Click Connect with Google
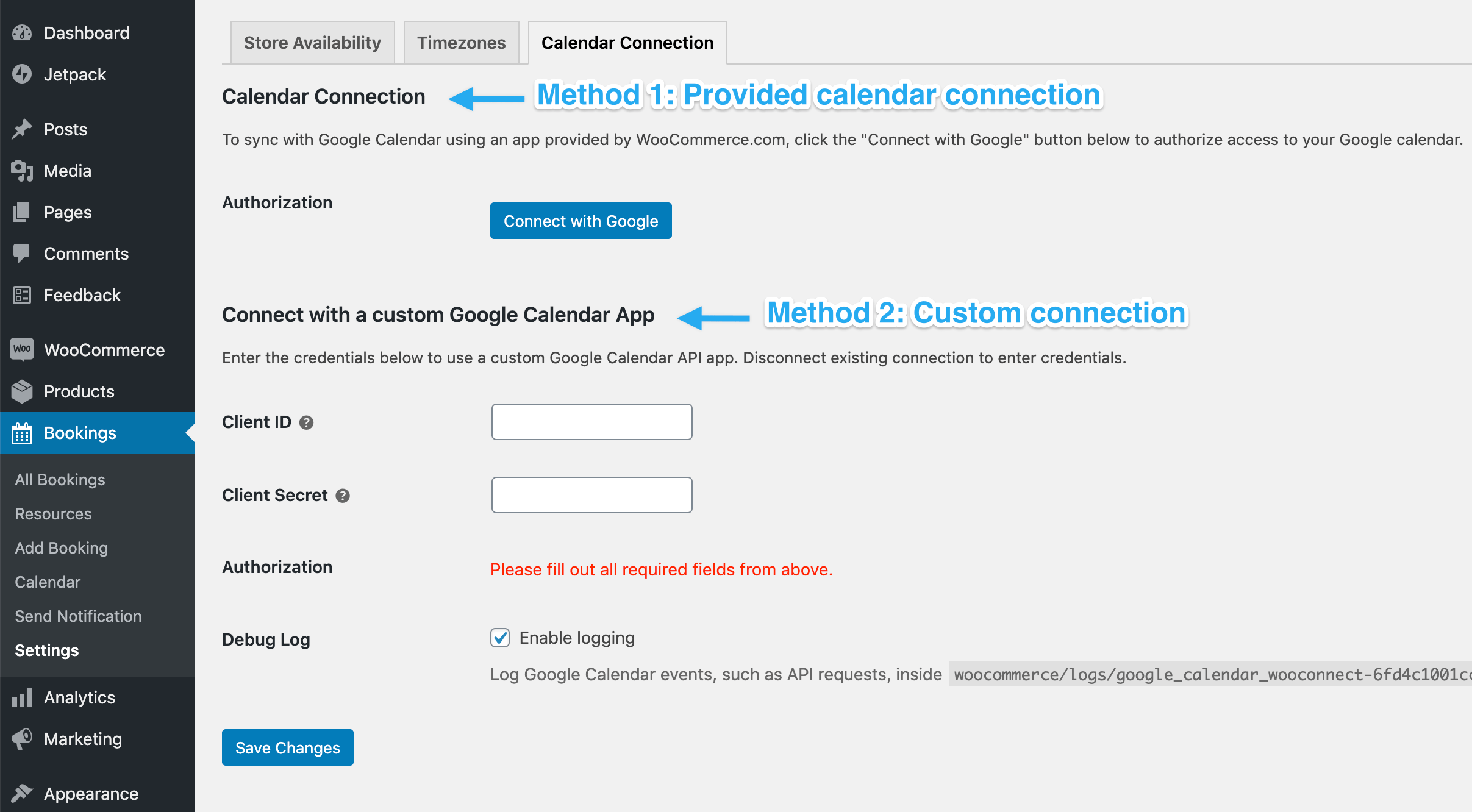 click(580, 221)
